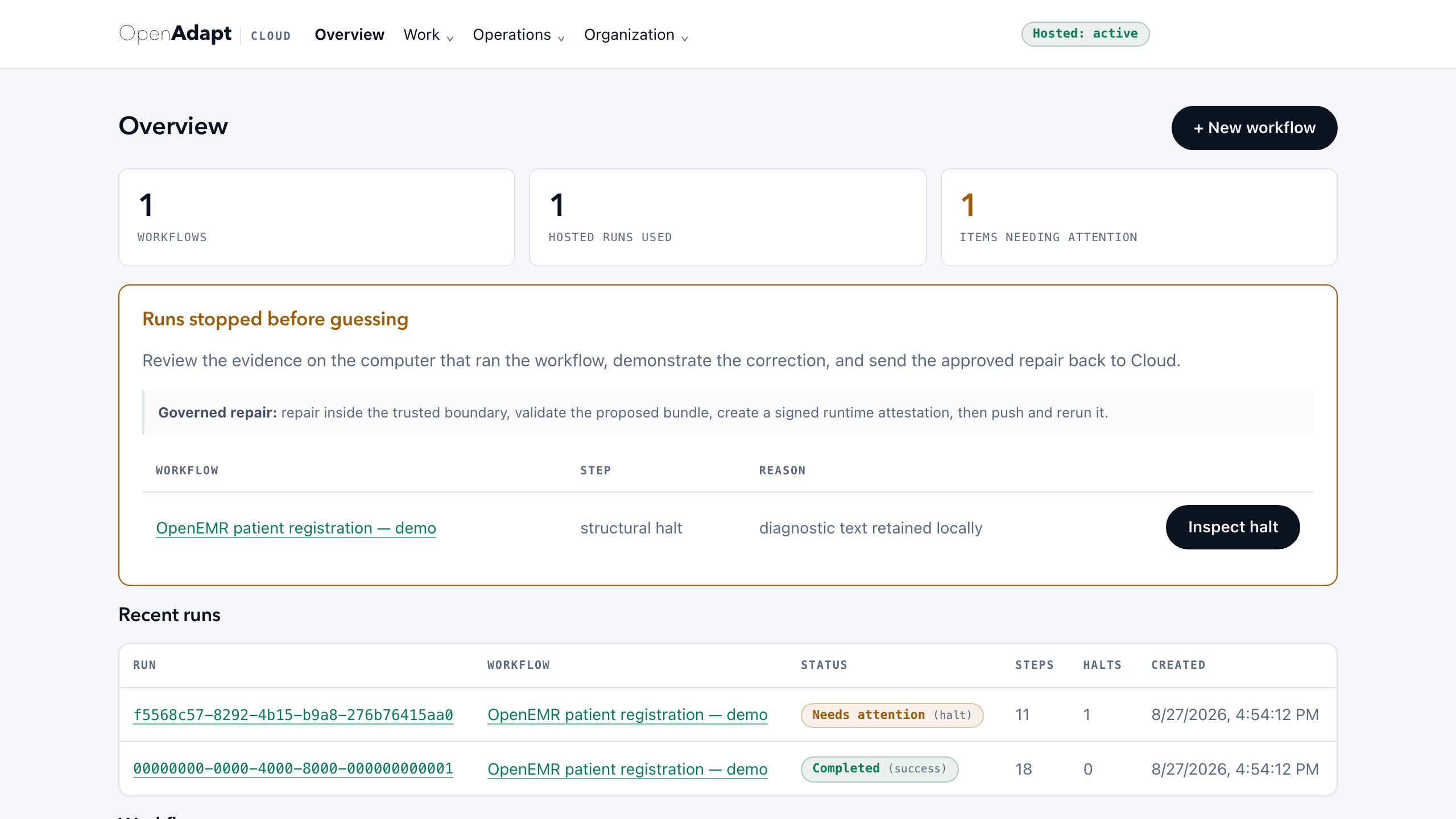Screen dimensions: 1456x819
Task: Click the Recent runs heading
Action: point(169,615)
